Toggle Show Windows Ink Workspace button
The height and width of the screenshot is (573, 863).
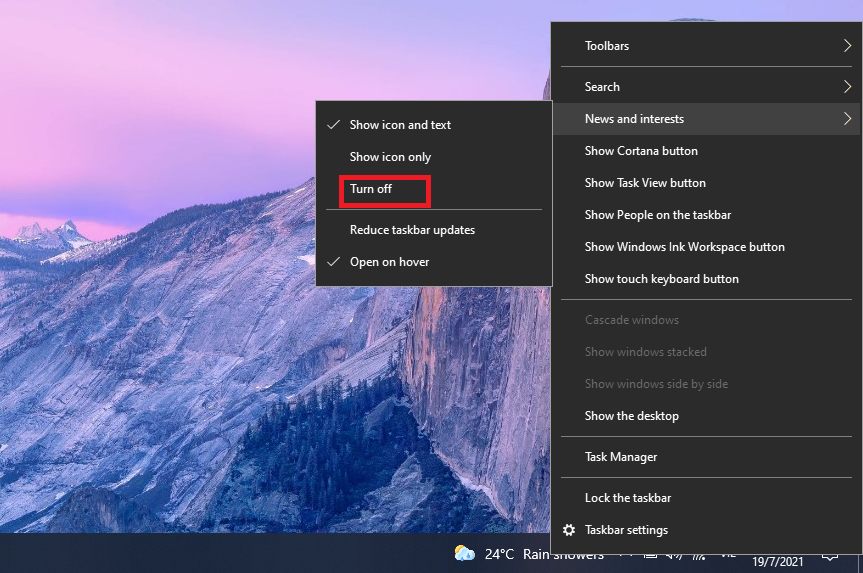(x=706, y=247)
